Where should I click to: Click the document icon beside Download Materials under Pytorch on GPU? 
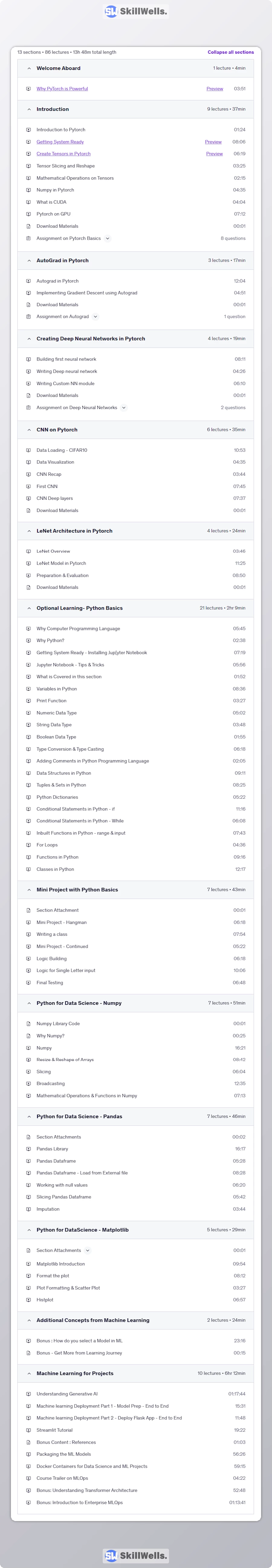click(29, 226)
